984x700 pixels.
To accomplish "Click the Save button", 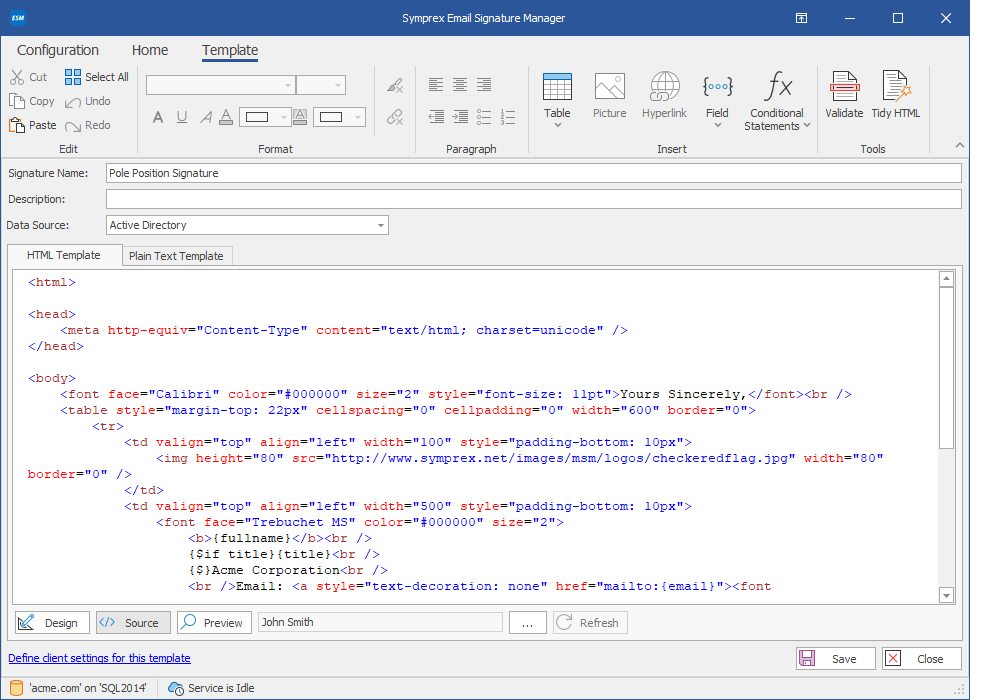I will 836,659.
